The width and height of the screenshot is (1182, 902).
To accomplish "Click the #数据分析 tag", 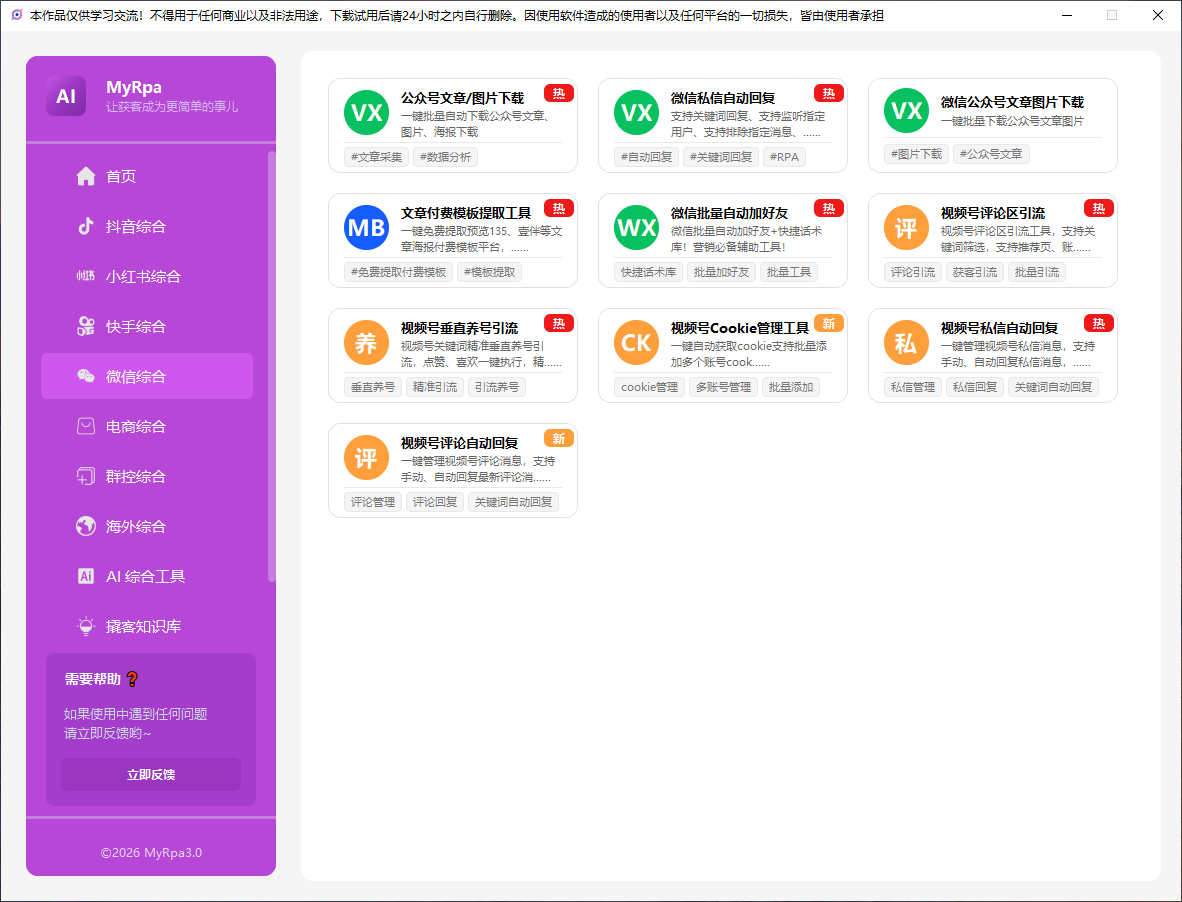I will [x=446, y=157].
